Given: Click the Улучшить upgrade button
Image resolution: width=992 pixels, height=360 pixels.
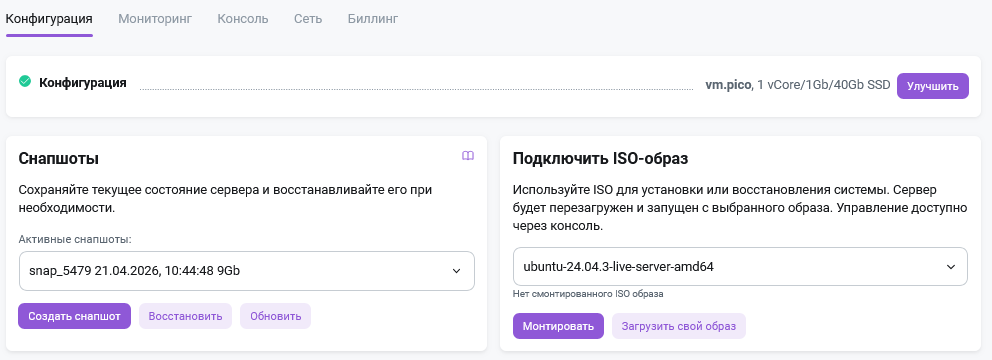Looking at the screenshot, I should click(933, 86).
